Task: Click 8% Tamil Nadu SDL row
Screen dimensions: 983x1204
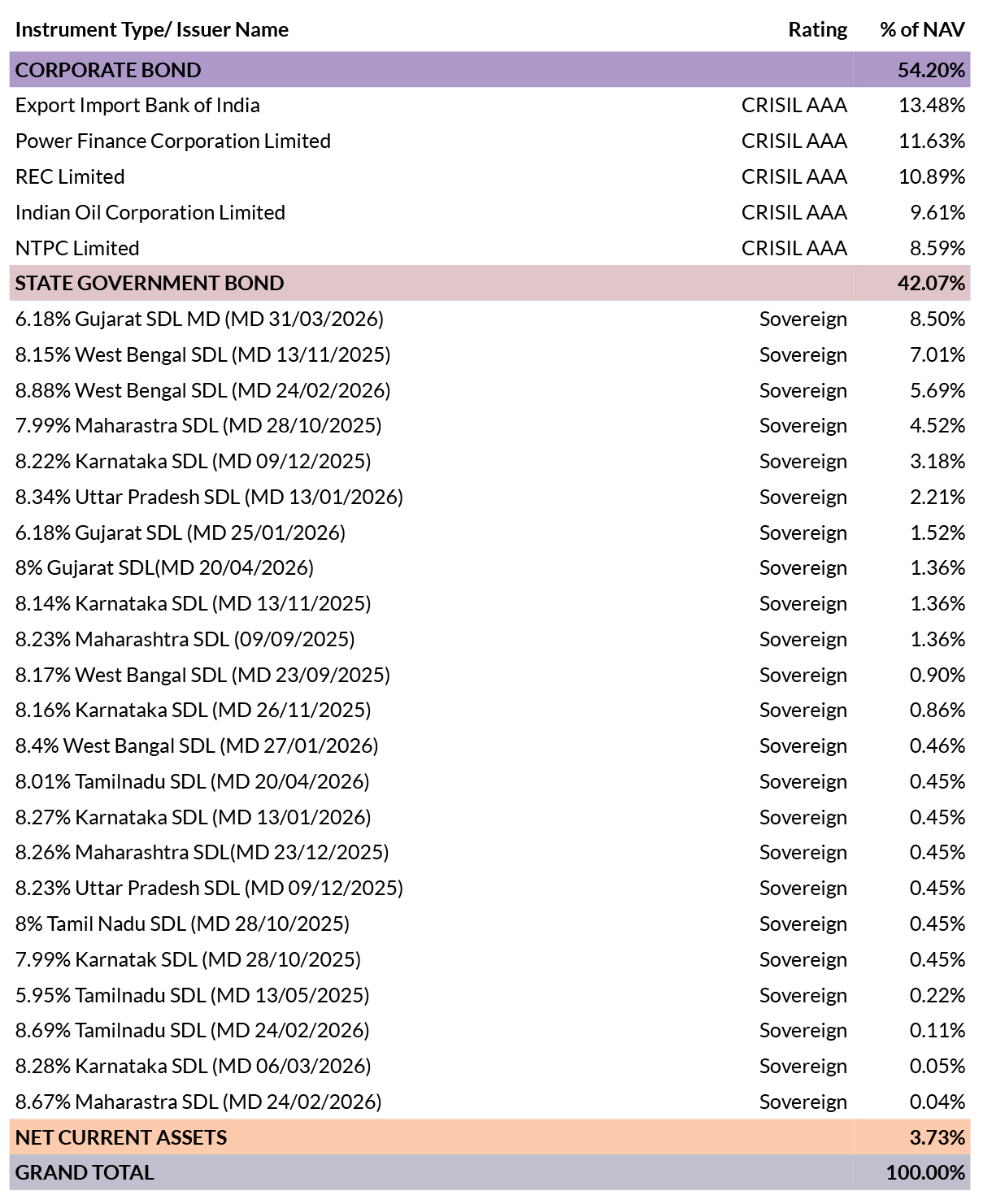Action: coord(489,924)
